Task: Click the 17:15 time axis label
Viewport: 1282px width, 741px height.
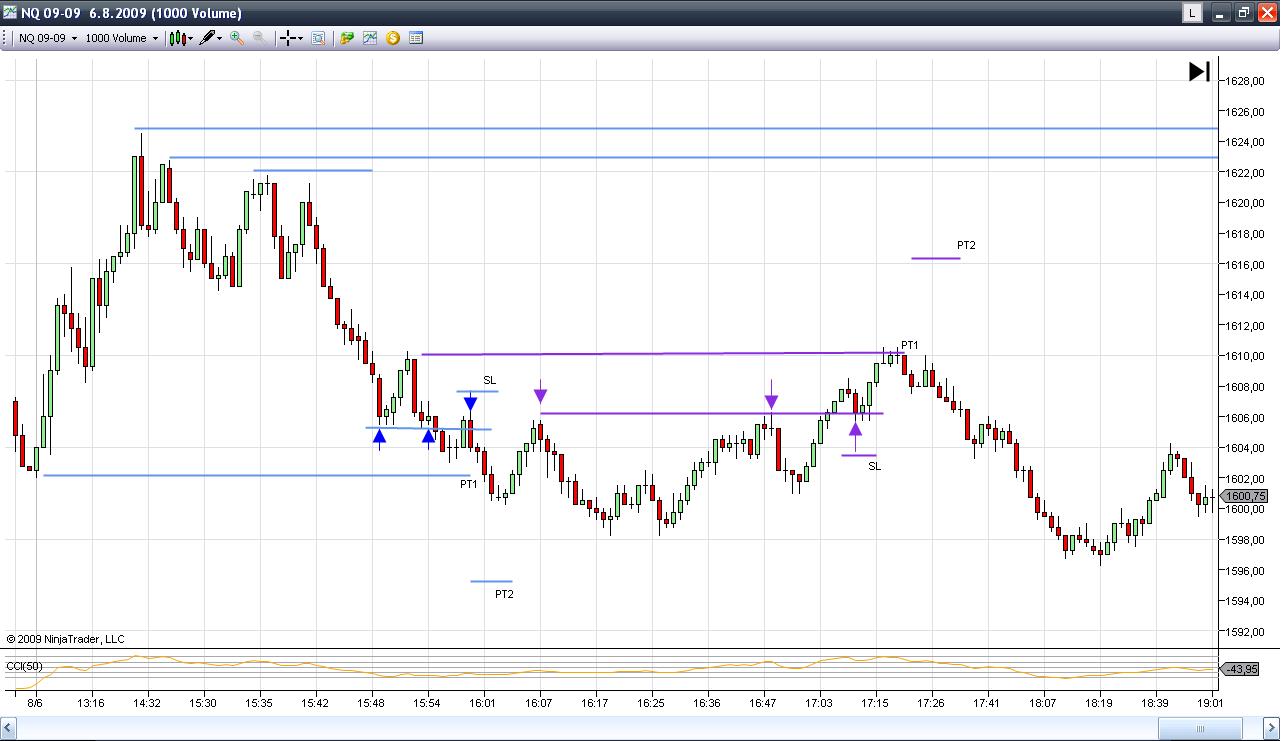Action: coord(875,703)
